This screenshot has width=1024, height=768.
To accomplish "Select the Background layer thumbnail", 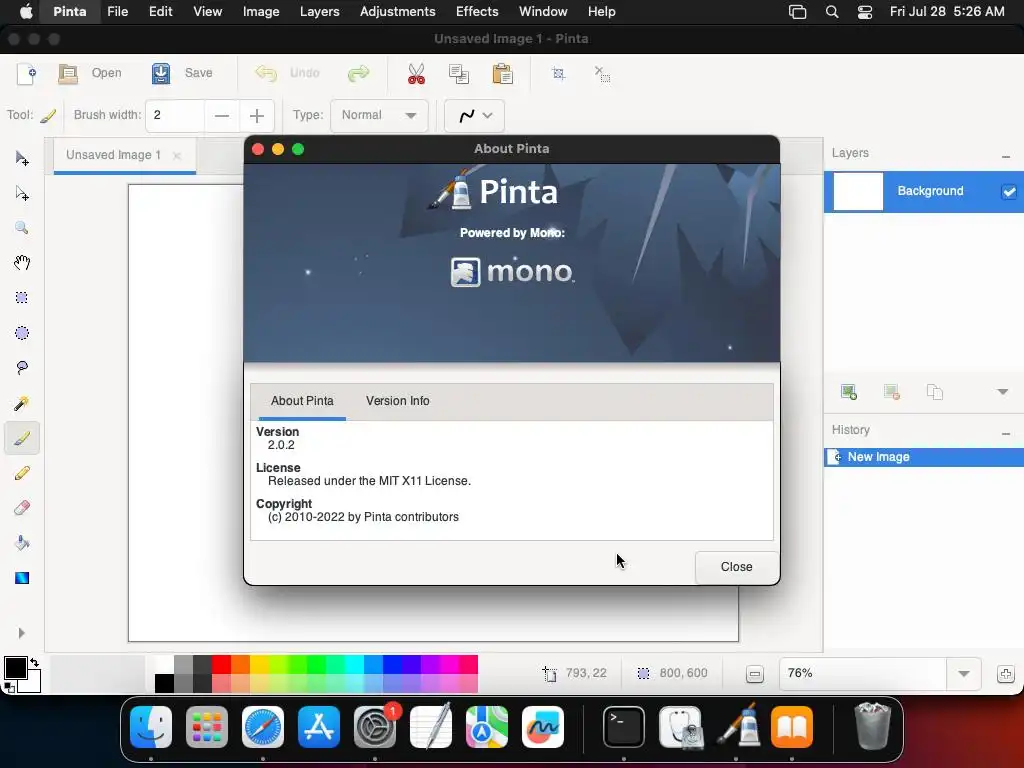I will tap(858, 191).
